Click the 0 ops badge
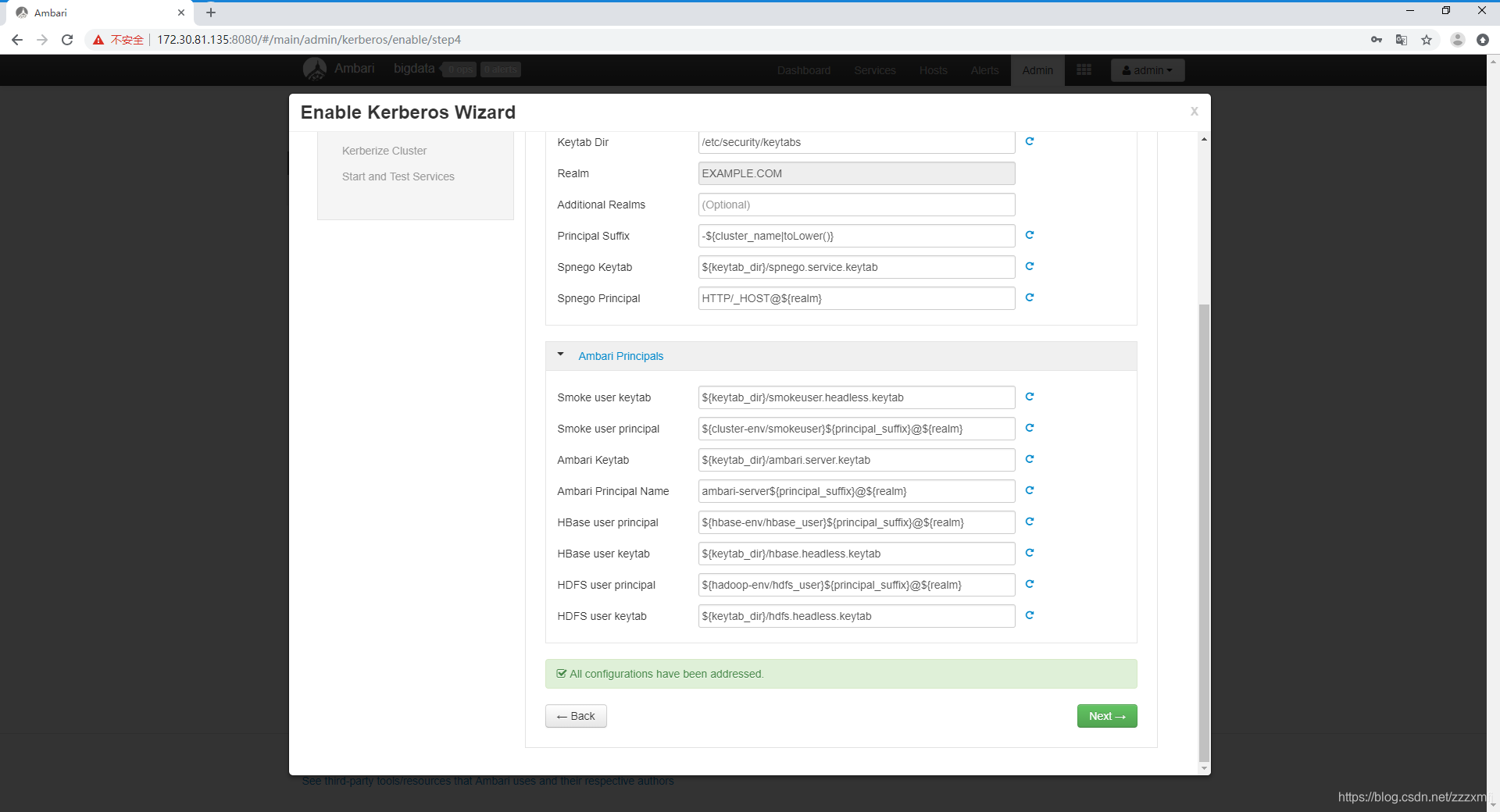 461,69
